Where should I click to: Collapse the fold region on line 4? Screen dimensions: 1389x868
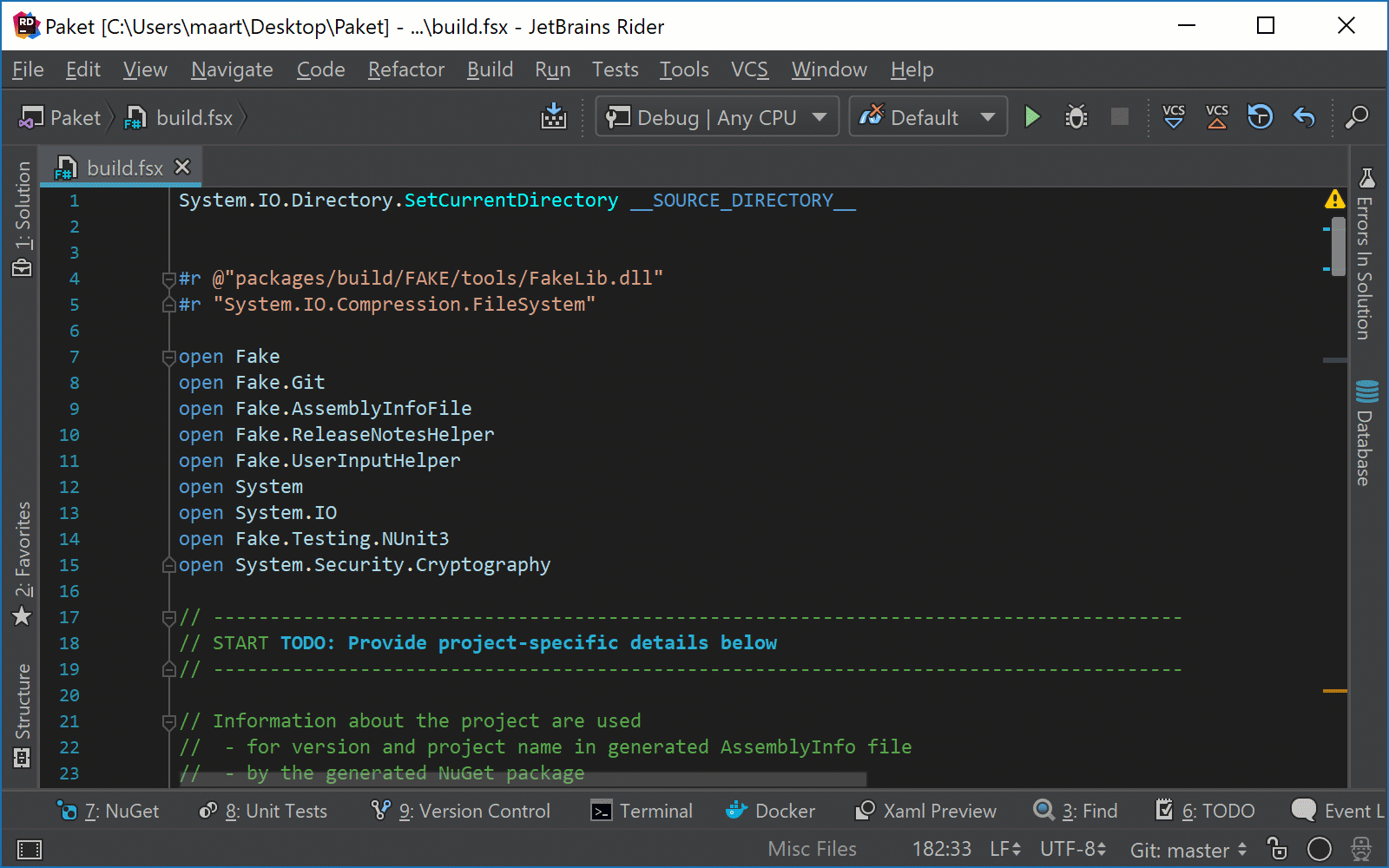pos(168,279)
